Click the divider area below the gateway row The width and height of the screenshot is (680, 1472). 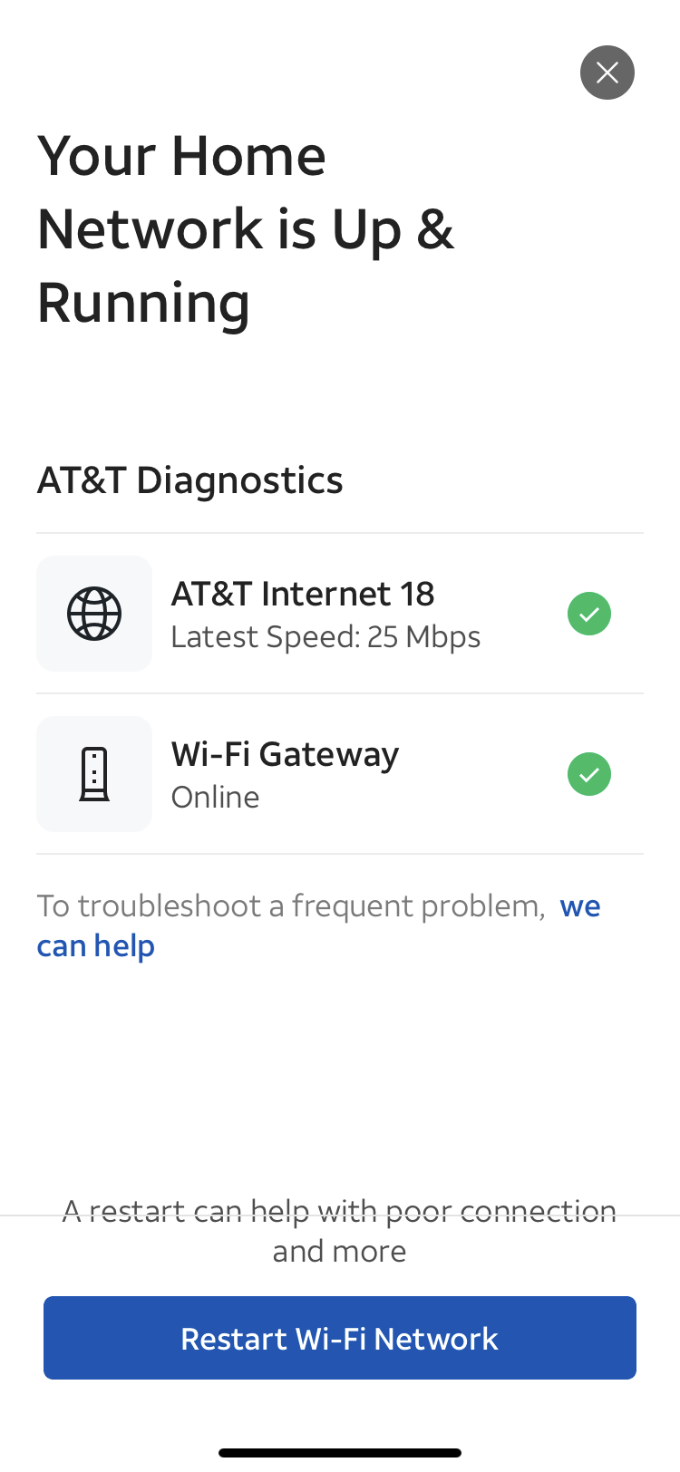pyautogui.click(x=340, y=853)
